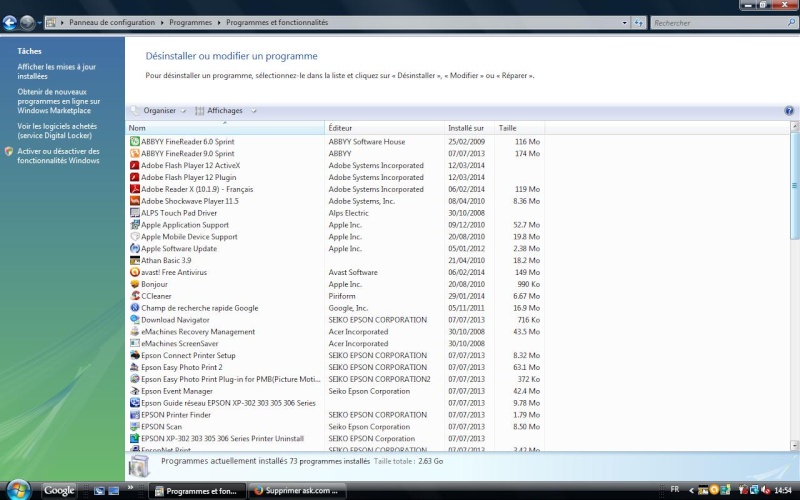Select the EPSON Scan icon
800x500 pixels.
point(135,427)
